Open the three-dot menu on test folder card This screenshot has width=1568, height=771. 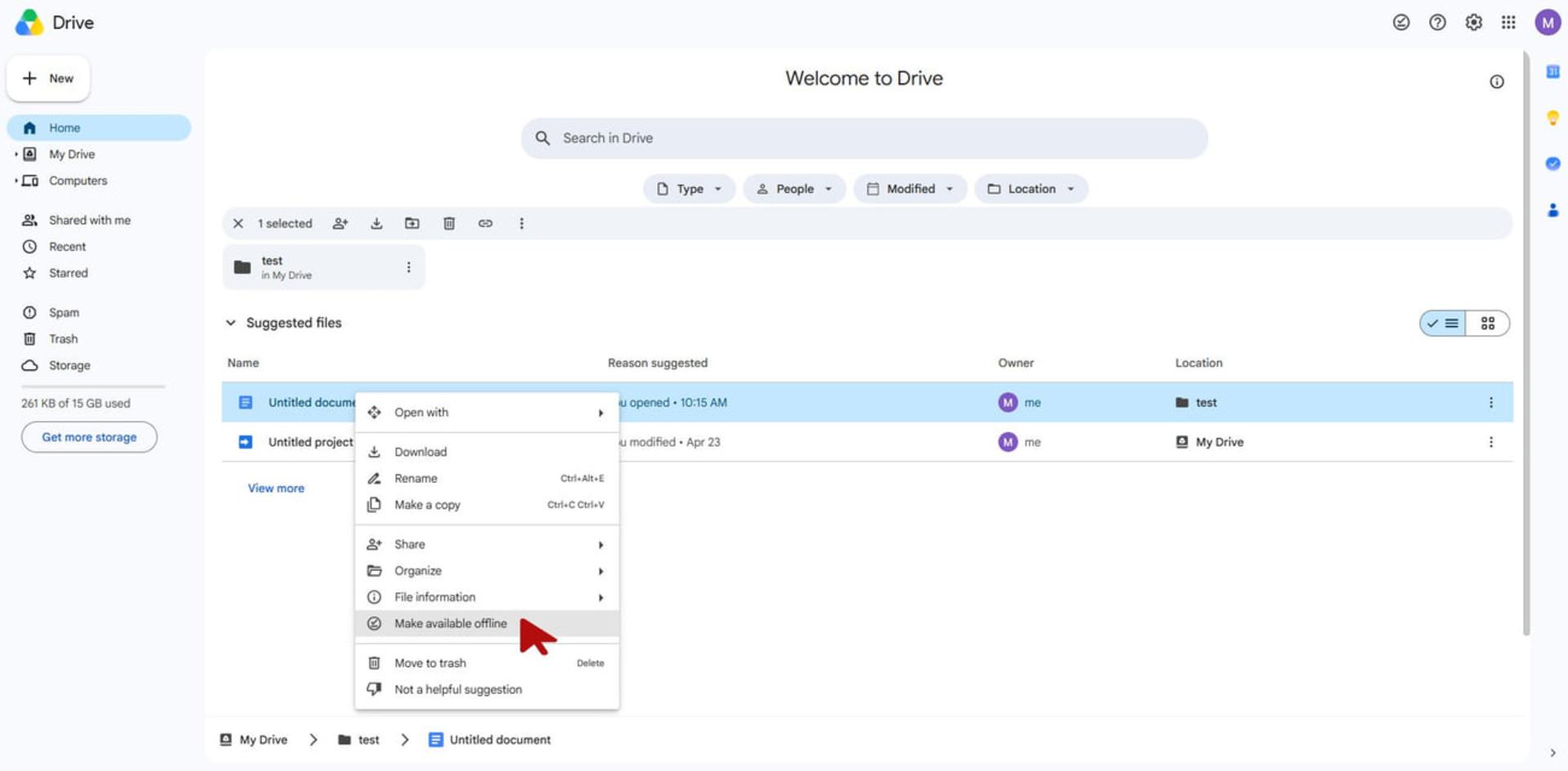[x=408, y=267]
